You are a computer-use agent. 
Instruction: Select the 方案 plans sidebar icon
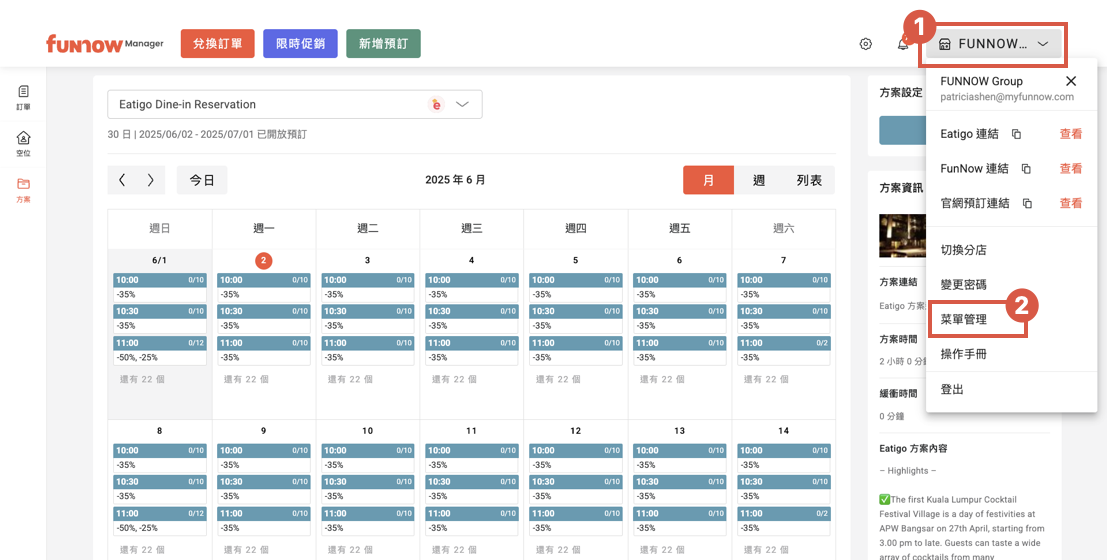(x=23, y=190)
